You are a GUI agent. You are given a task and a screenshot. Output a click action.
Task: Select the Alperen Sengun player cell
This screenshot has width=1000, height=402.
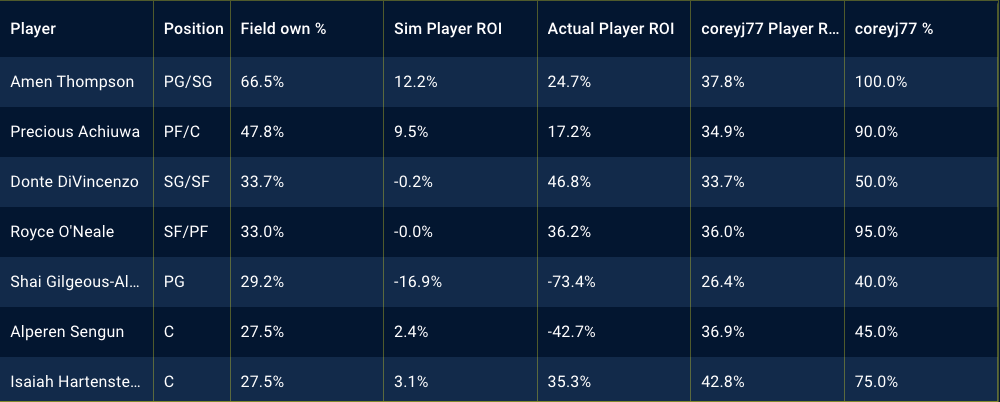(67, 332)
